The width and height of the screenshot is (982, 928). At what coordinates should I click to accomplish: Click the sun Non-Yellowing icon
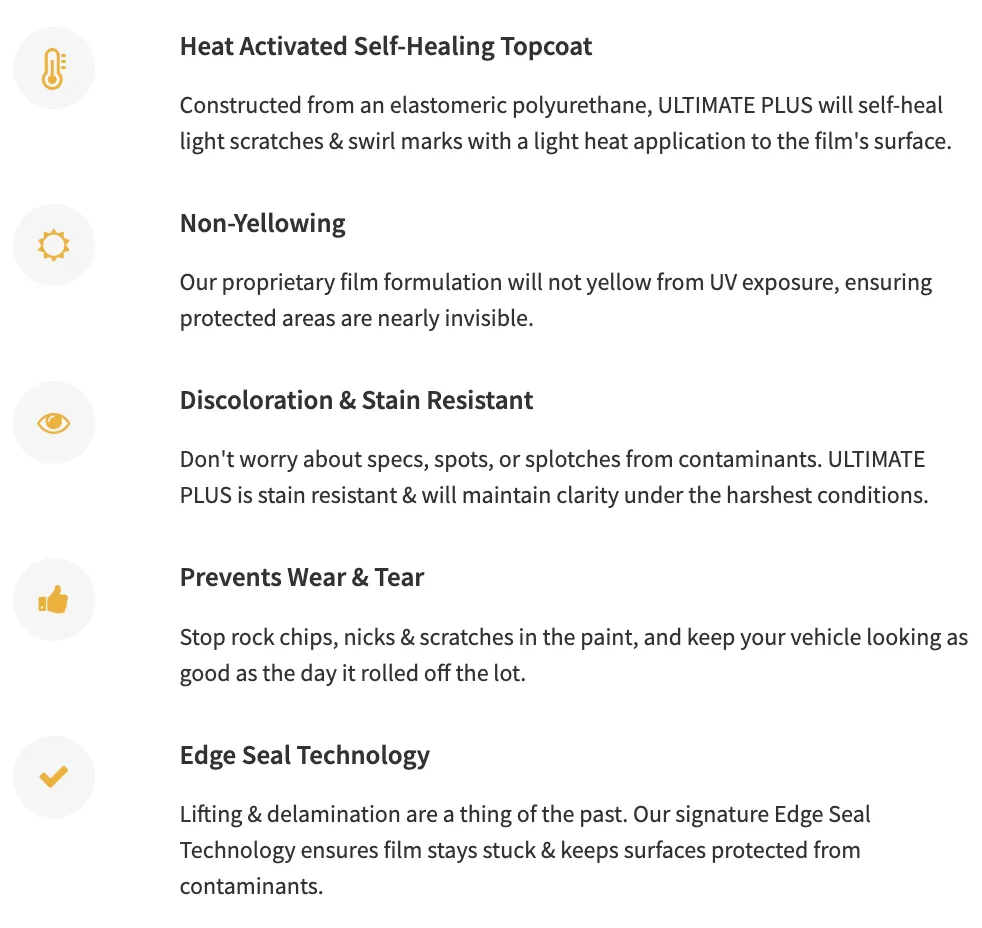(x=54, y=245)
